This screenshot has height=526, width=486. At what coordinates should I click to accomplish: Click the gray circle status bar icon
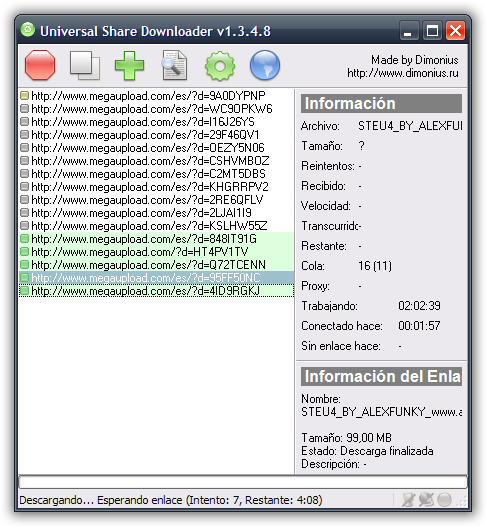(444, 499)
